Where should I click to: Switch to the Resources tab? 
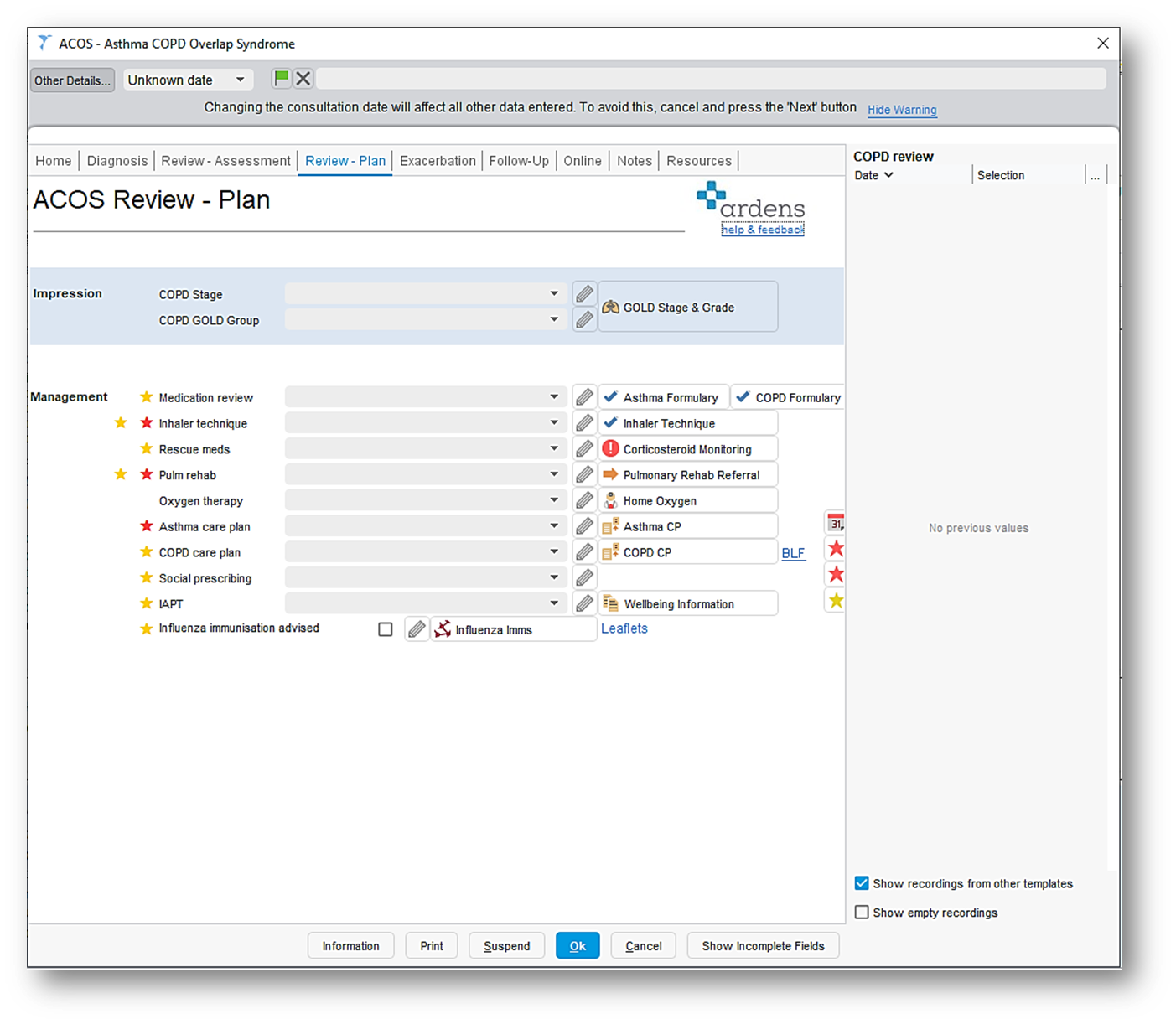pos(699,161)
